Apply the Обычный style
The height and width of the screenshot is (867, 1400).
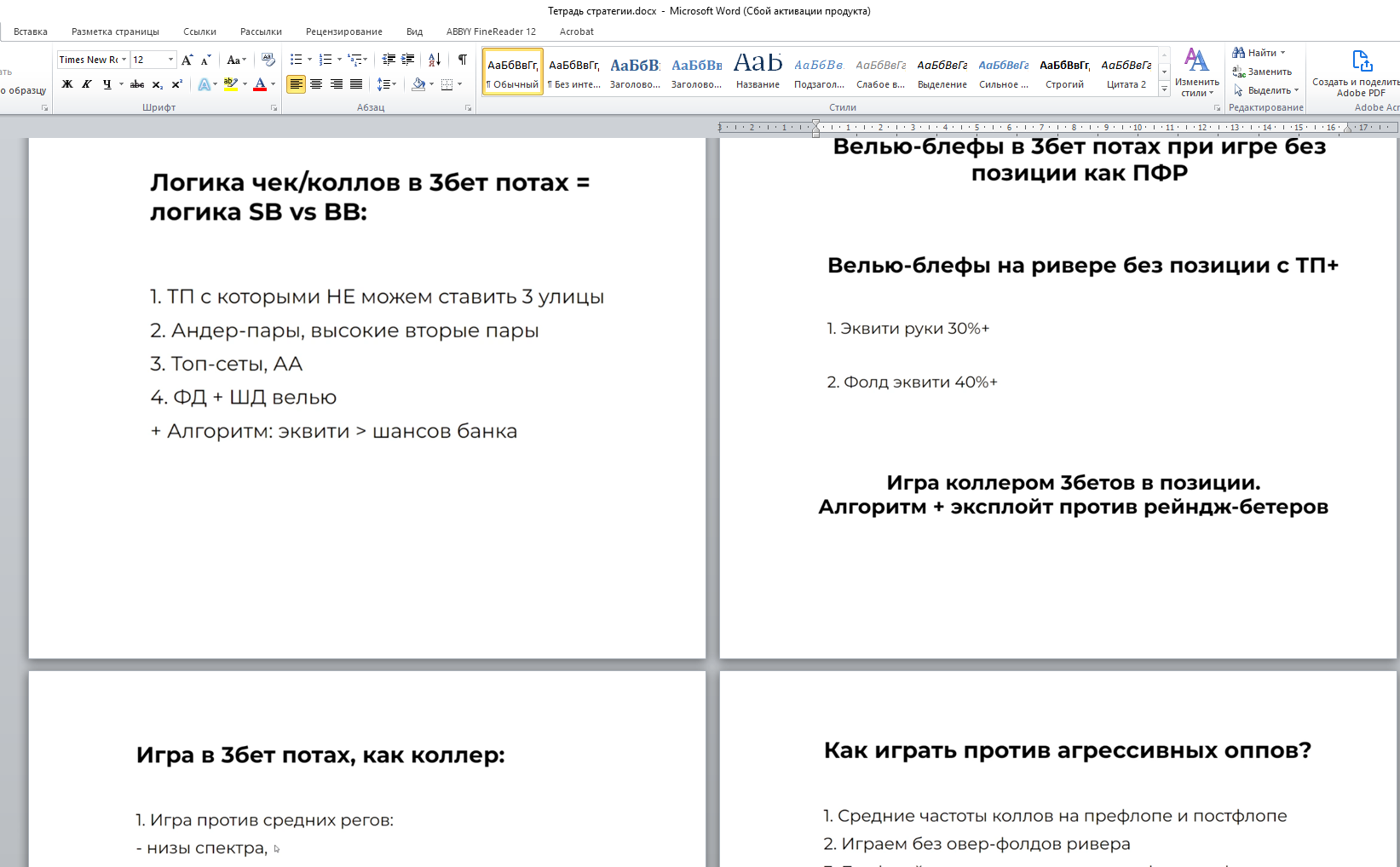(513, 72)
